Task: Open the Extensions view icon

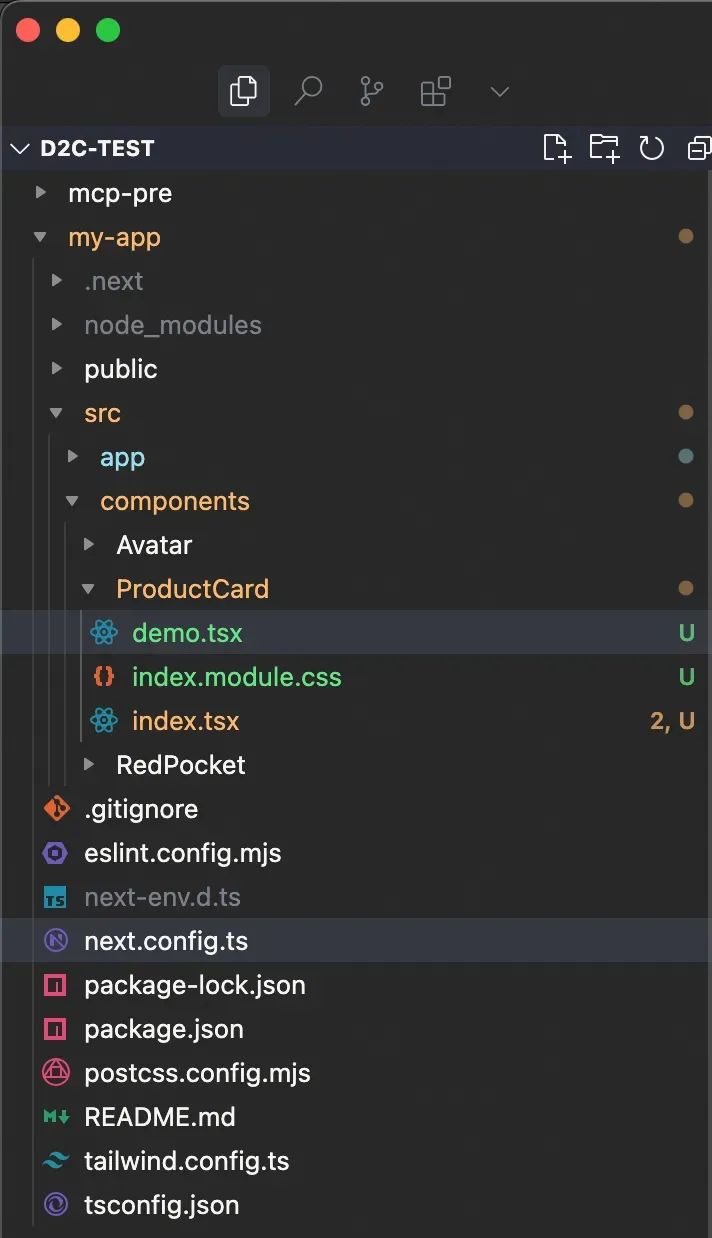Action: (x=435, y=92)
